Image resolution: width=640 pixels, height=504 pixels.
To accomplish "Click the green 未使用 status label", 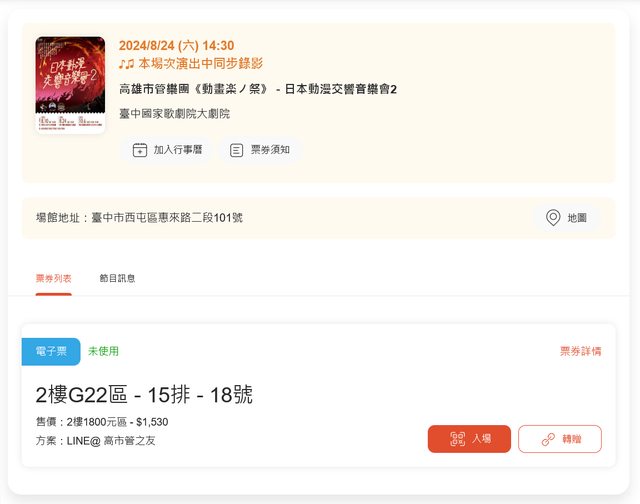I will 103,351.
